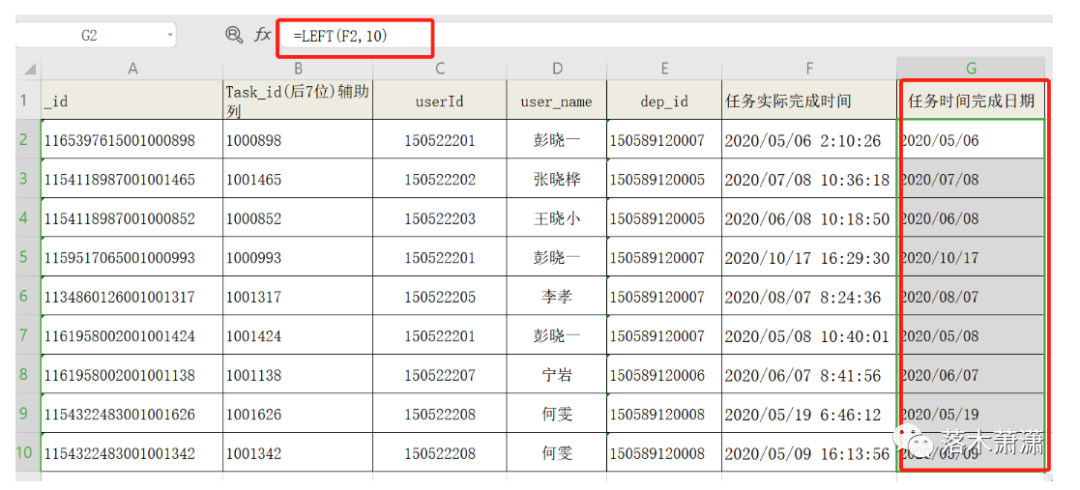
Task: Select cell 2020/06/07 8:41:56
Action: coord(809,375)
